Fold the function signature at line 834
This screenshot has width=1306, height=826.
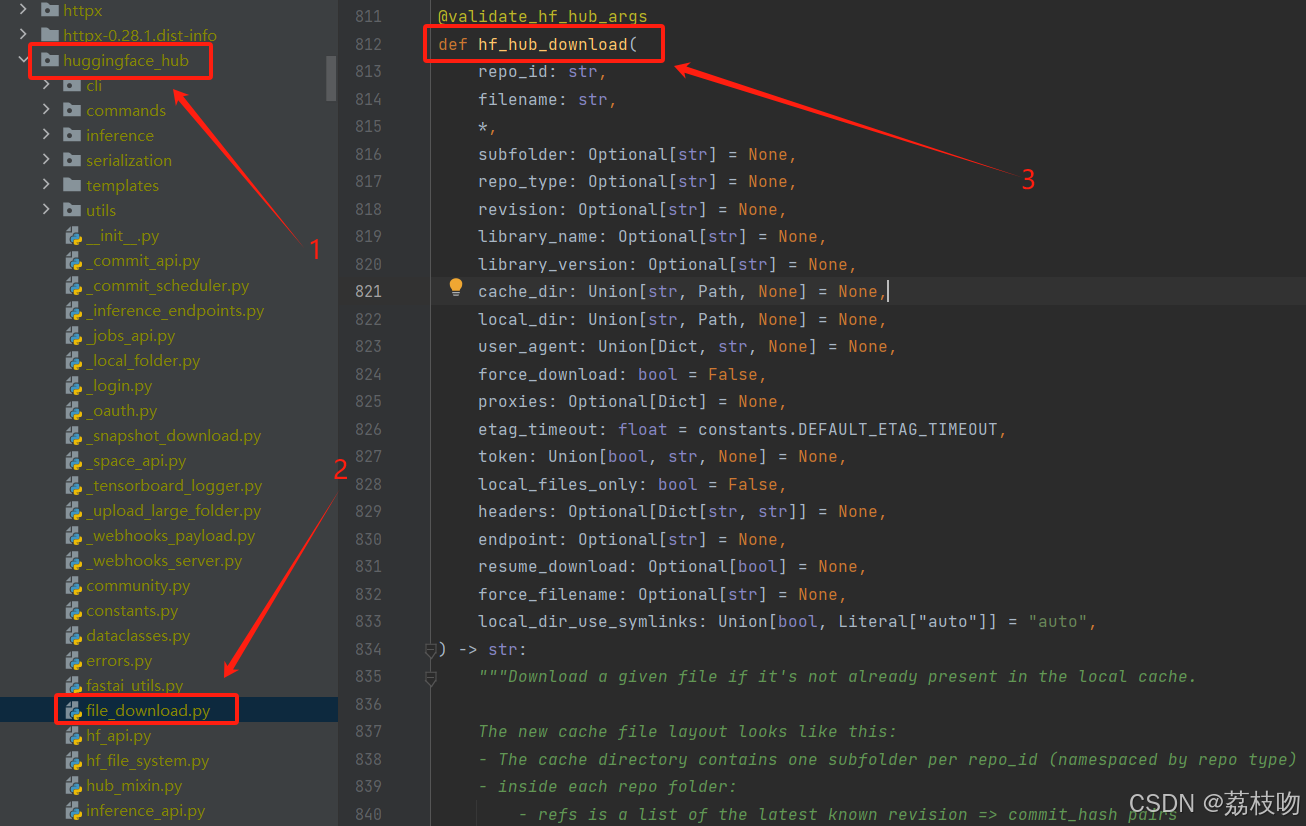pos(430,650)
